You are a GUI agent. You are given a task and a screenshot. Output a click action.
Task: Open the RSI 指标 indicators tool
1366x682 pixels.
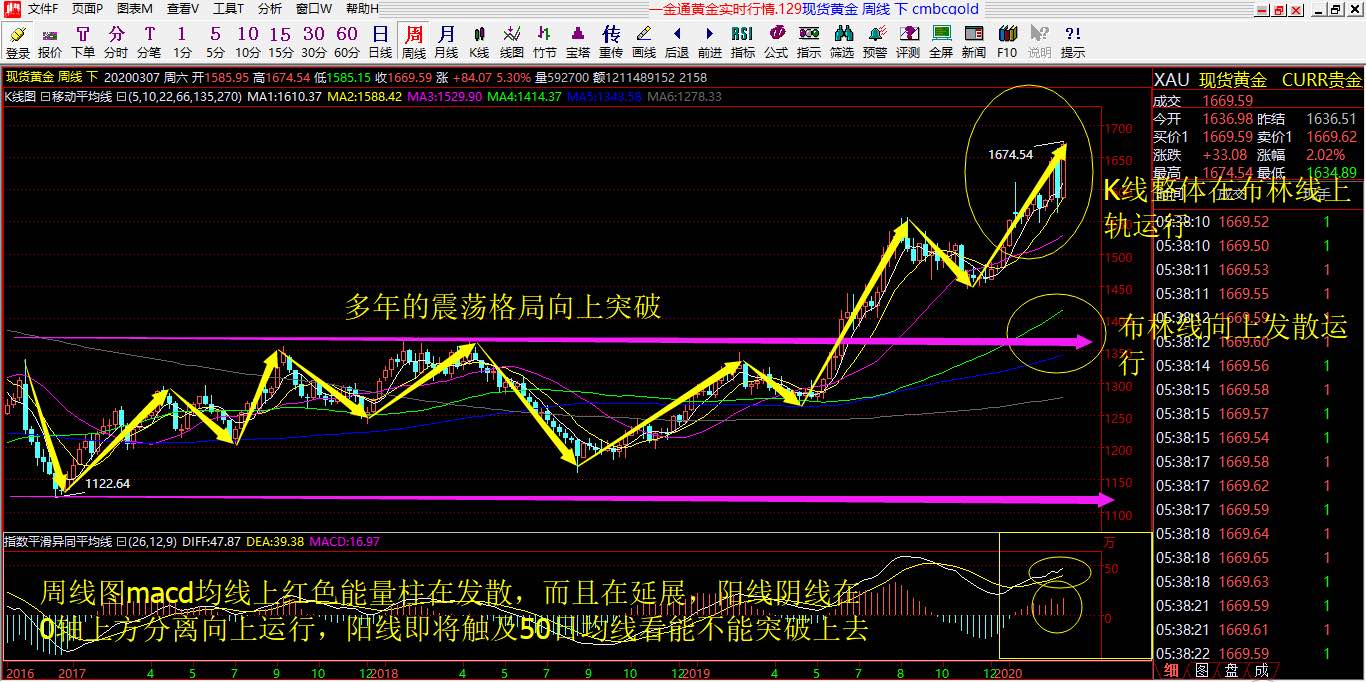(x=743, y=42)
